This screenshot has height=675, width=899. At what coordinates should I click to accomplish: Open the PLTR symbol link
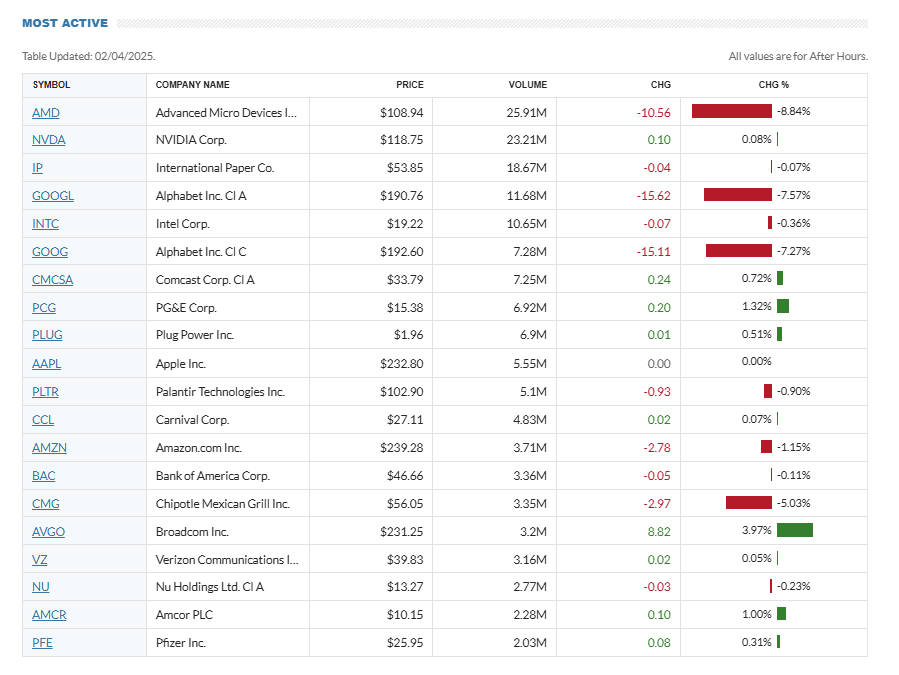45,392
